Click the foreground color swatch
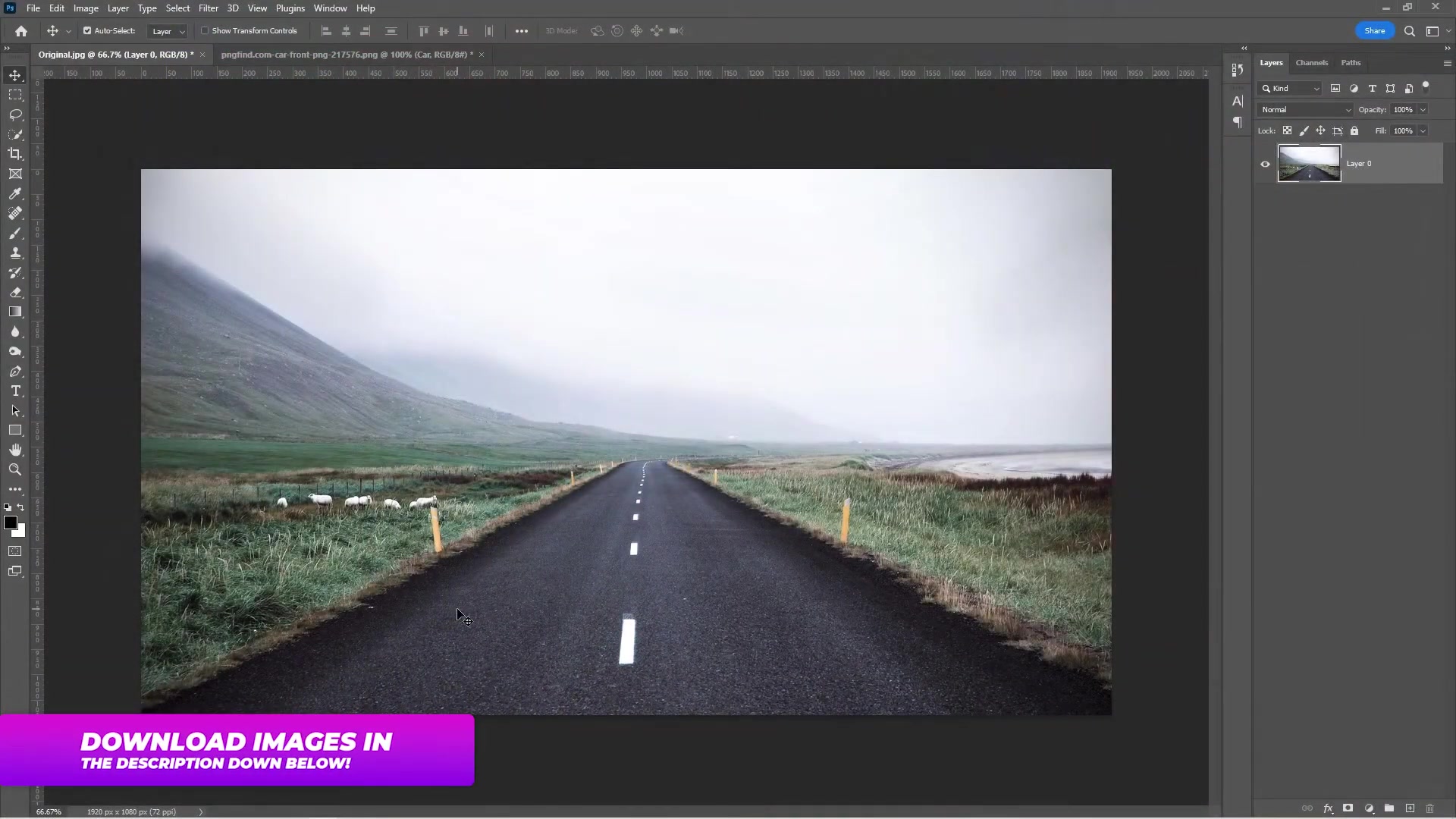 [11, 523]
